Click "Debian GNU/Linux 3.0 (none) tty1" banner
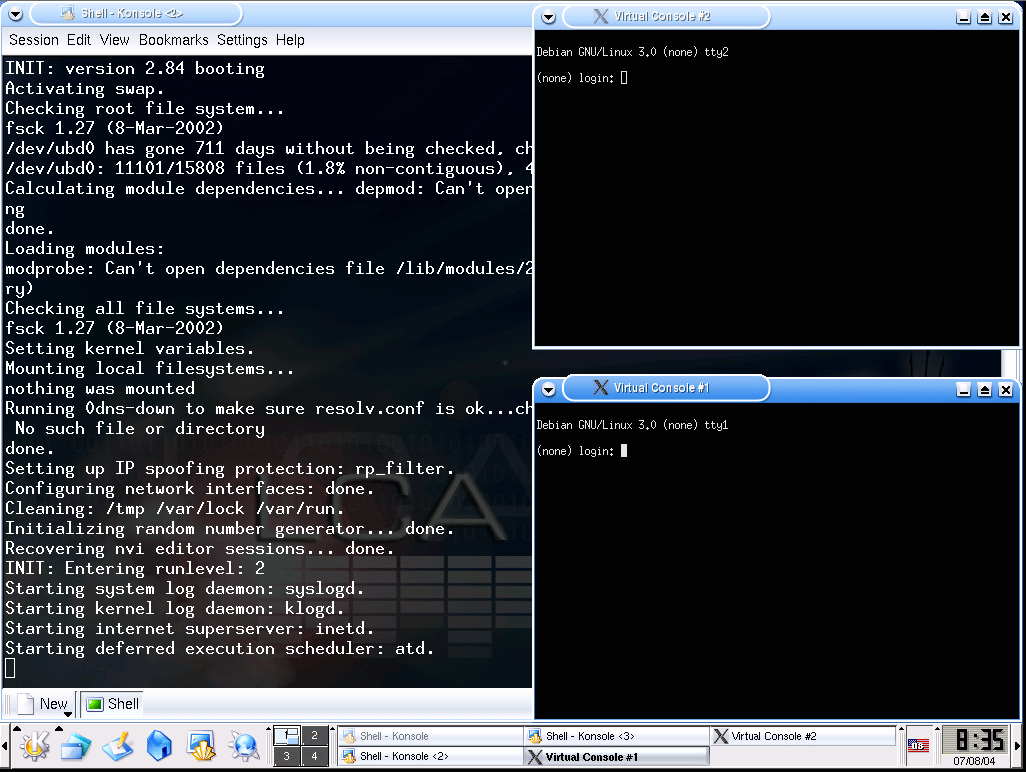Viewport: 1026px width, 772px height. 632,425
